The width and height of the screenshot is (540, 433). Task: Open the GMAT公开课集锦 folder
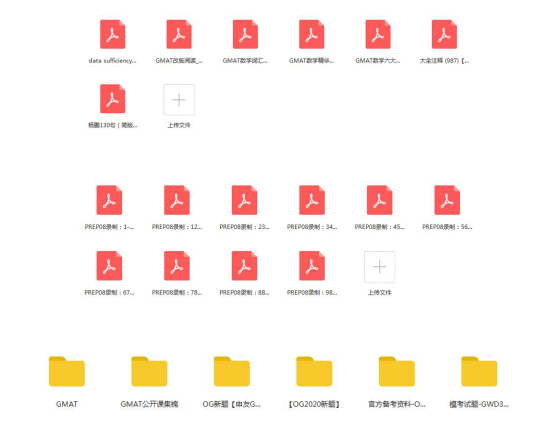coord(149,371)
